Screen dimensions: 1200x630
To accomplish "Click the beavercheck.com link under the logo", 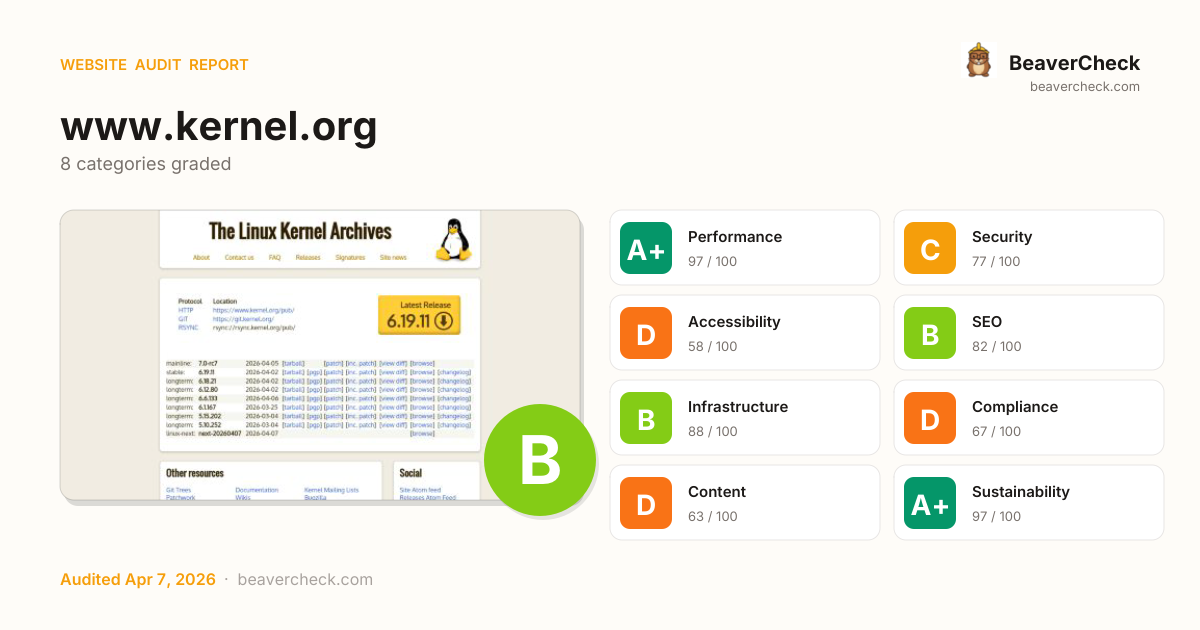I will pyautogui.click(x=1084, y=87).
